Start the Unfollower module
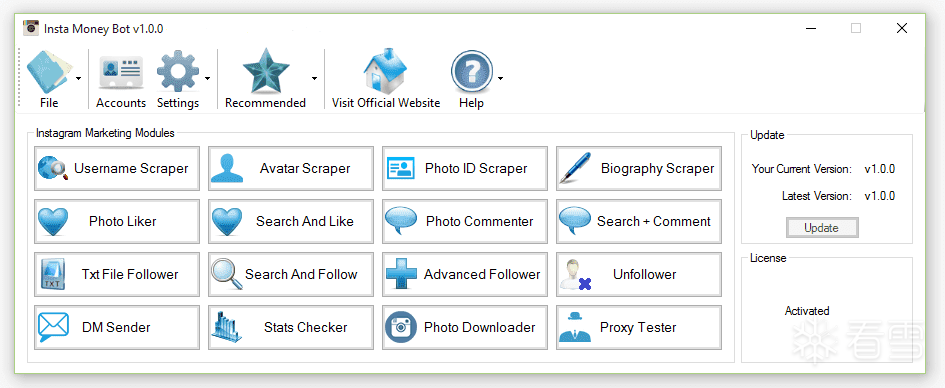 pyautogui.click(x=639, y=275)
